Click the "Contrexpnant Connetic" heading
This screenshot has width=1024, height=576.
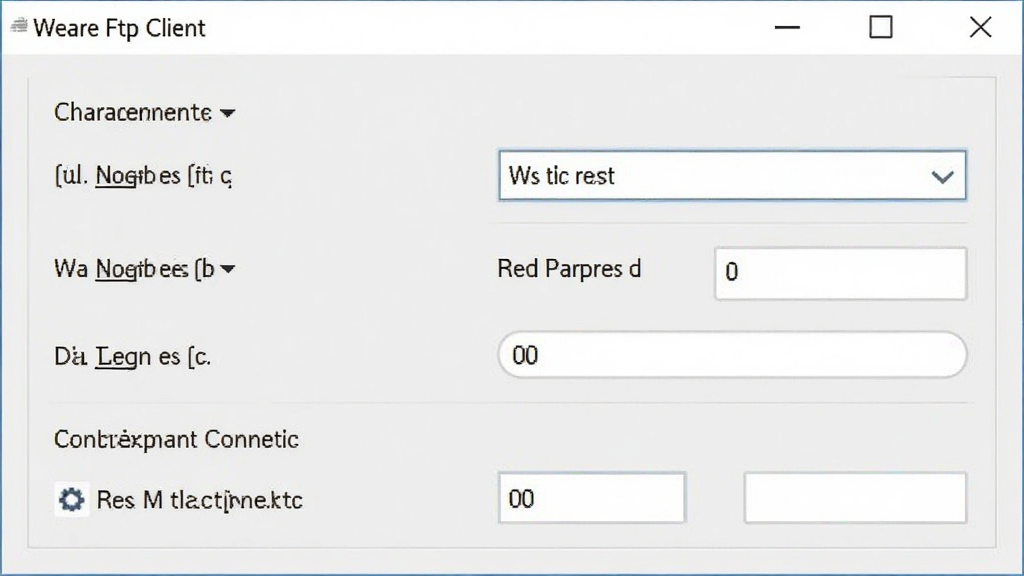pos(176,440)
